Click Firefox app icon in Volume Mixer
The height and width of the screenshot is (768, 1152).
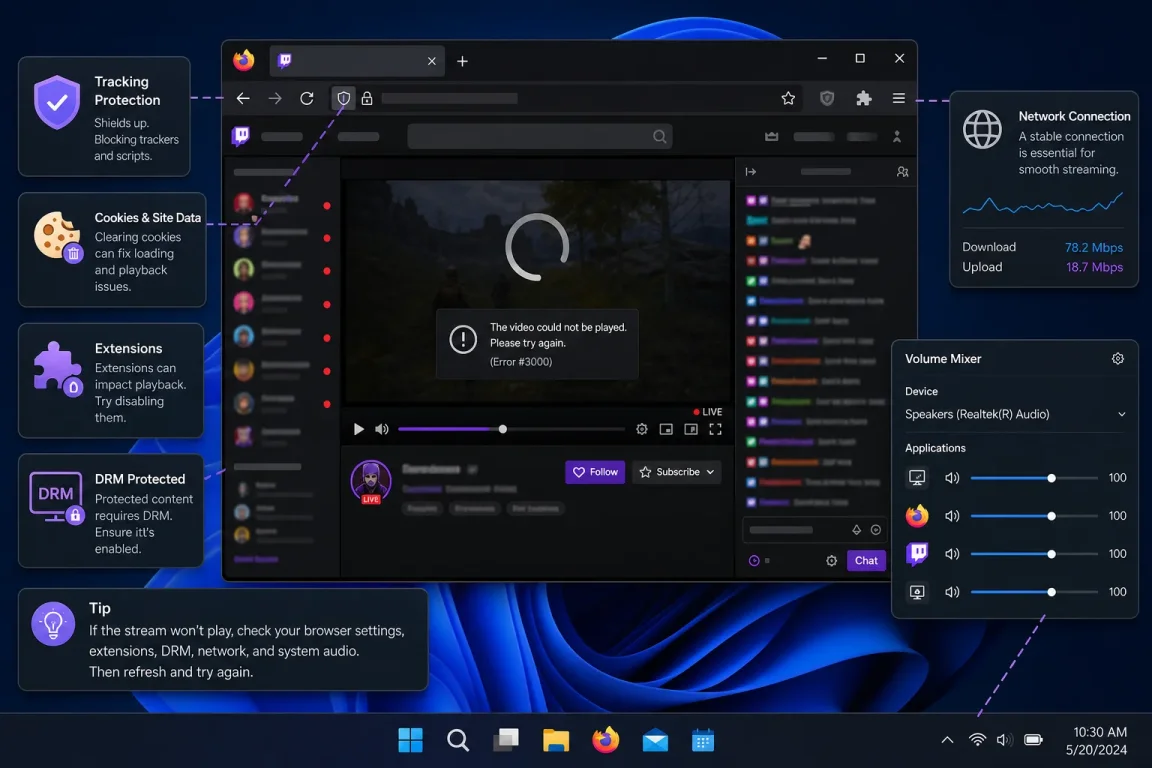[917, 516]
